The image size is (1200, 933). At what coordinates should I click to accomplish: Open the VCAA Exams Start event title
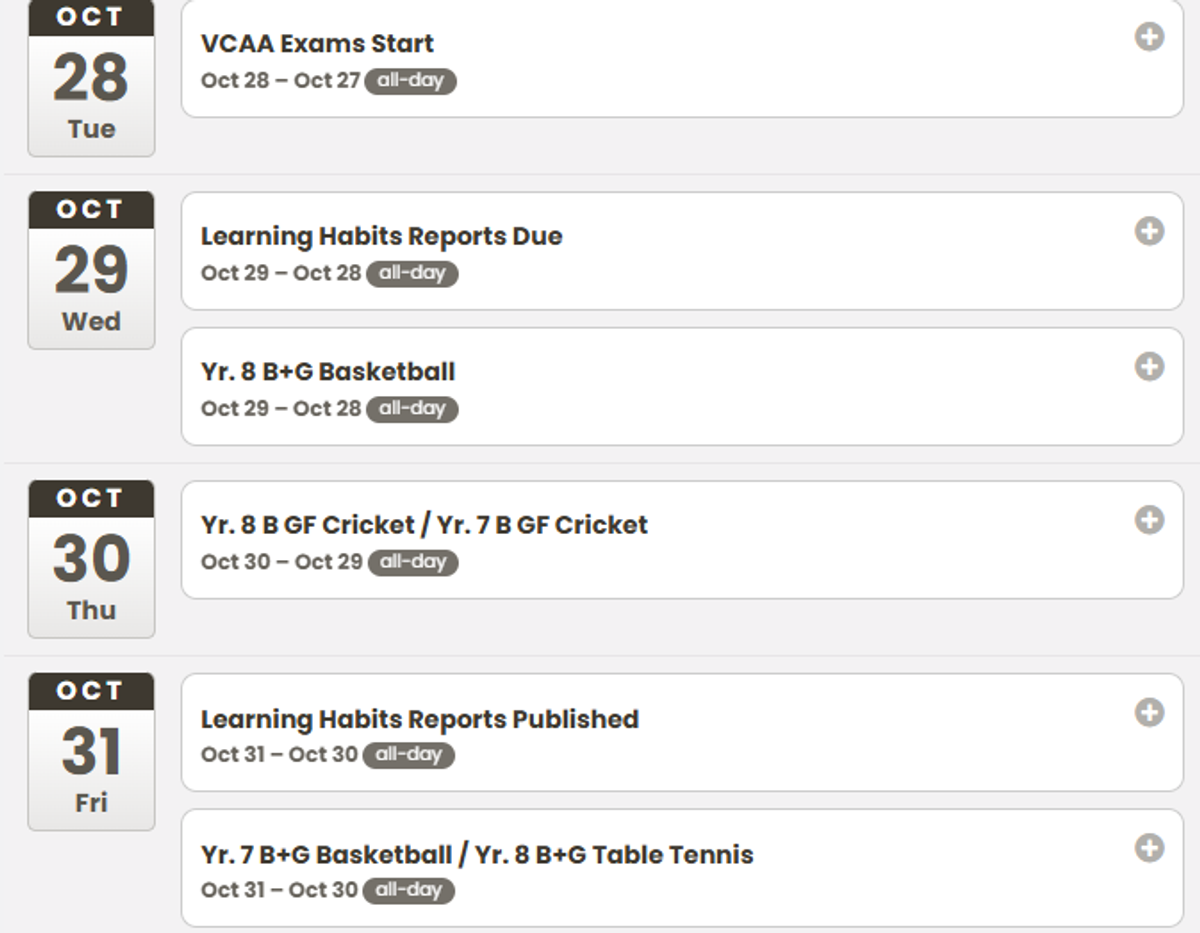coord(317,44)
